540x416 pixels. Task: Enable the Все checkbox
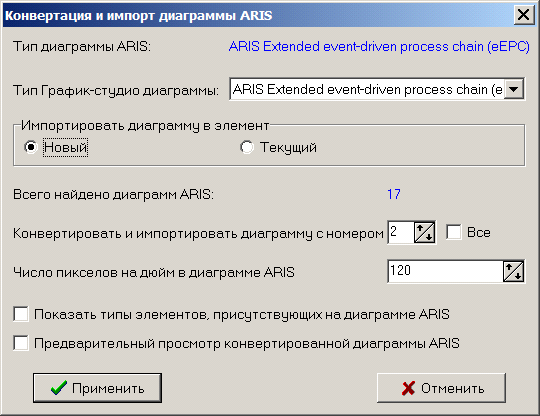(454, 232)
